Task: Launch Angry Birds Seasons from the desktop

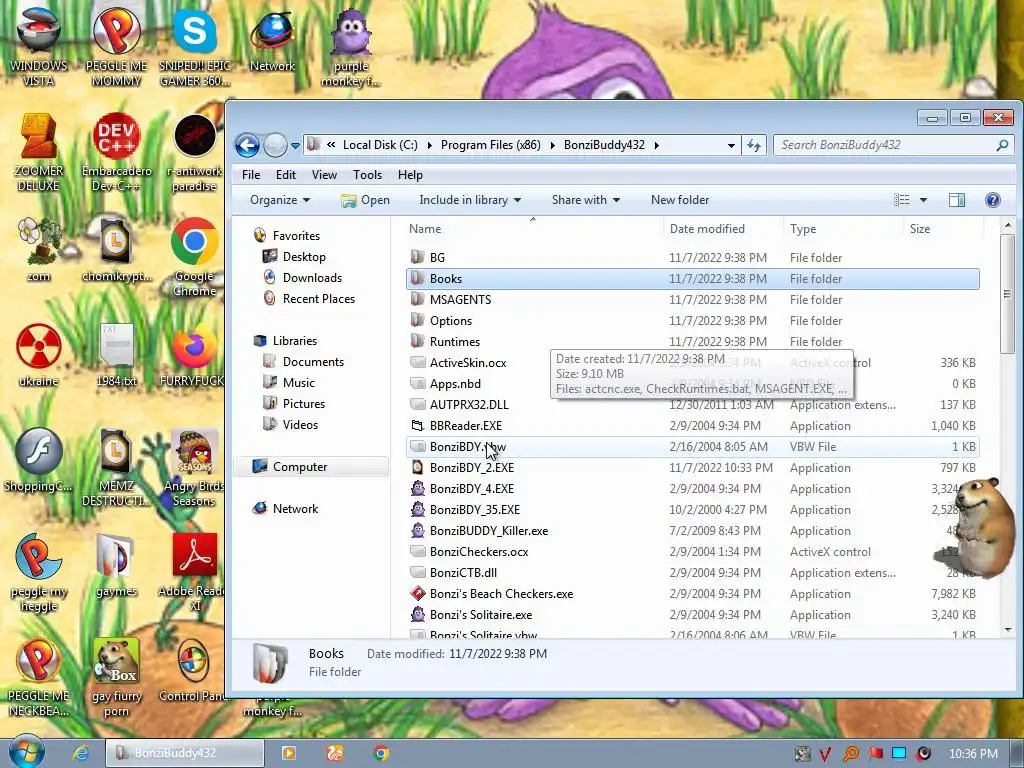Action: [x=195, y=466]
